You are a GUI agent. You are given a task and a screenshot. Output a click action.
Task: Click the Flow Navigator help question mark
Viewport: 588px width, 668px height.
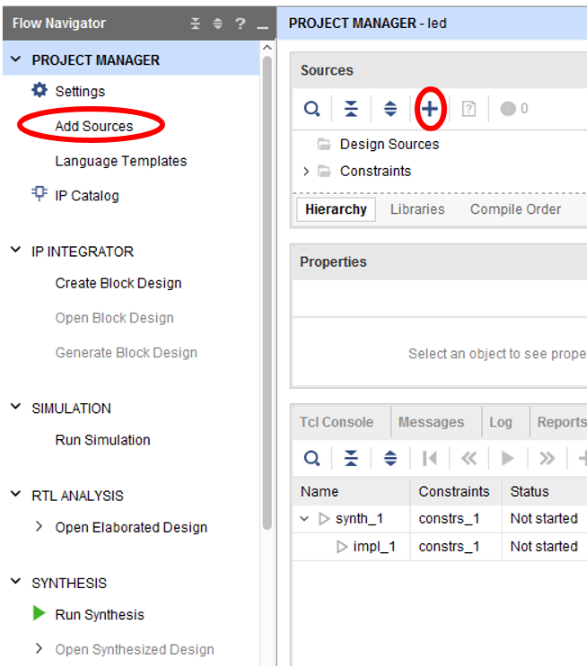[240, 23]
